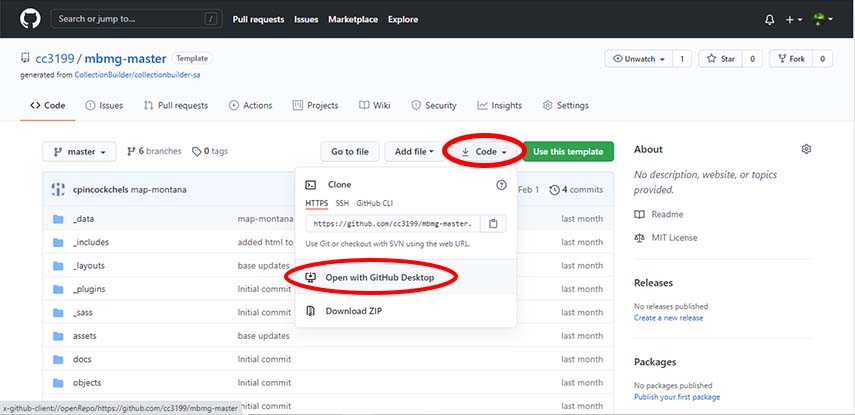Switch to the Issues tab
Image resolution: width=855 pixels, height=415 pixels.
[x=104, y=105]
